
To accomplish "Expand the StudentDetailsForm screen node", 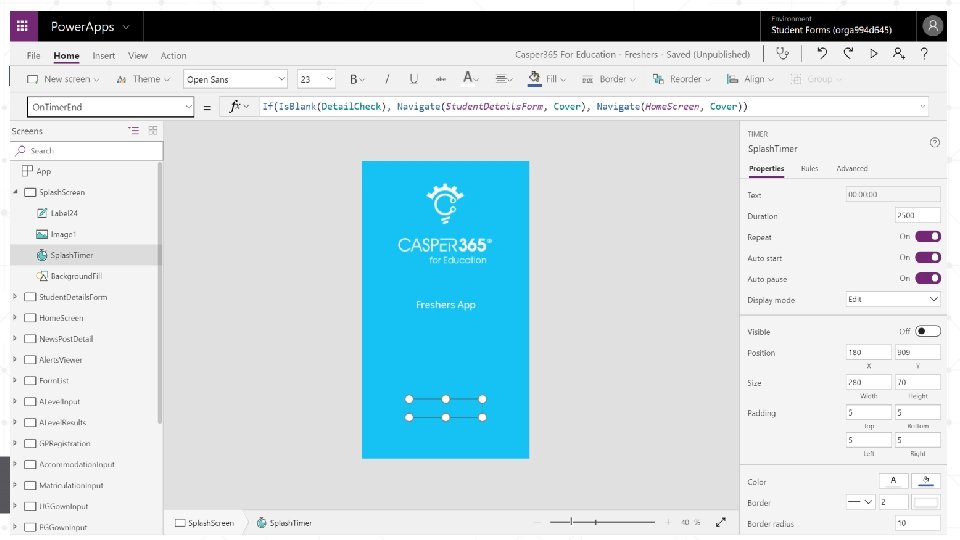I will click(15, 297).
